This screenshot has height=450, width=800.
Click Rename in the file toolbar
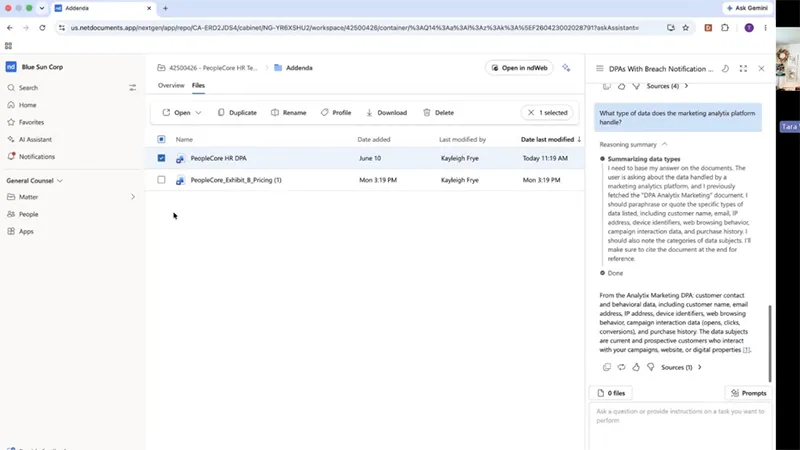289,113
